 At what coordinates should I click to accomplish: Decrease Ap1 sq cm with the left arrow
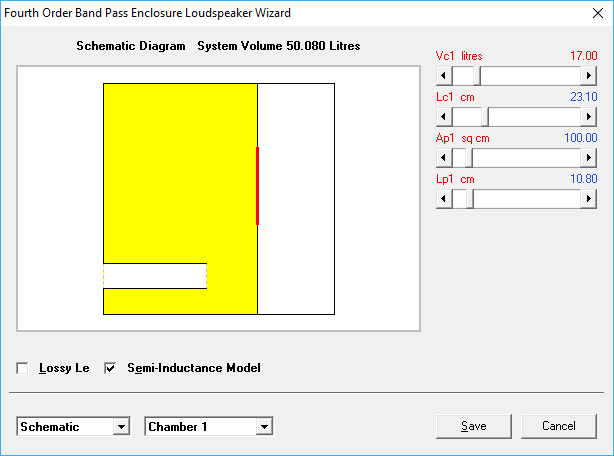444,158
